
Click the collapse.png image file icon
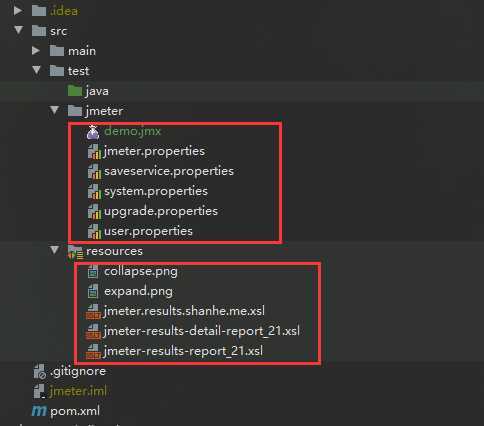pos(93,271)
